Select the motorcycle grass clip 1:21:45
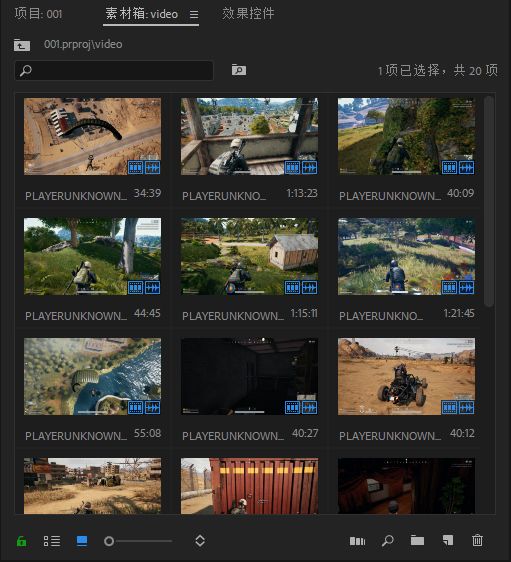The image size is (511, 562). point(406,257)
